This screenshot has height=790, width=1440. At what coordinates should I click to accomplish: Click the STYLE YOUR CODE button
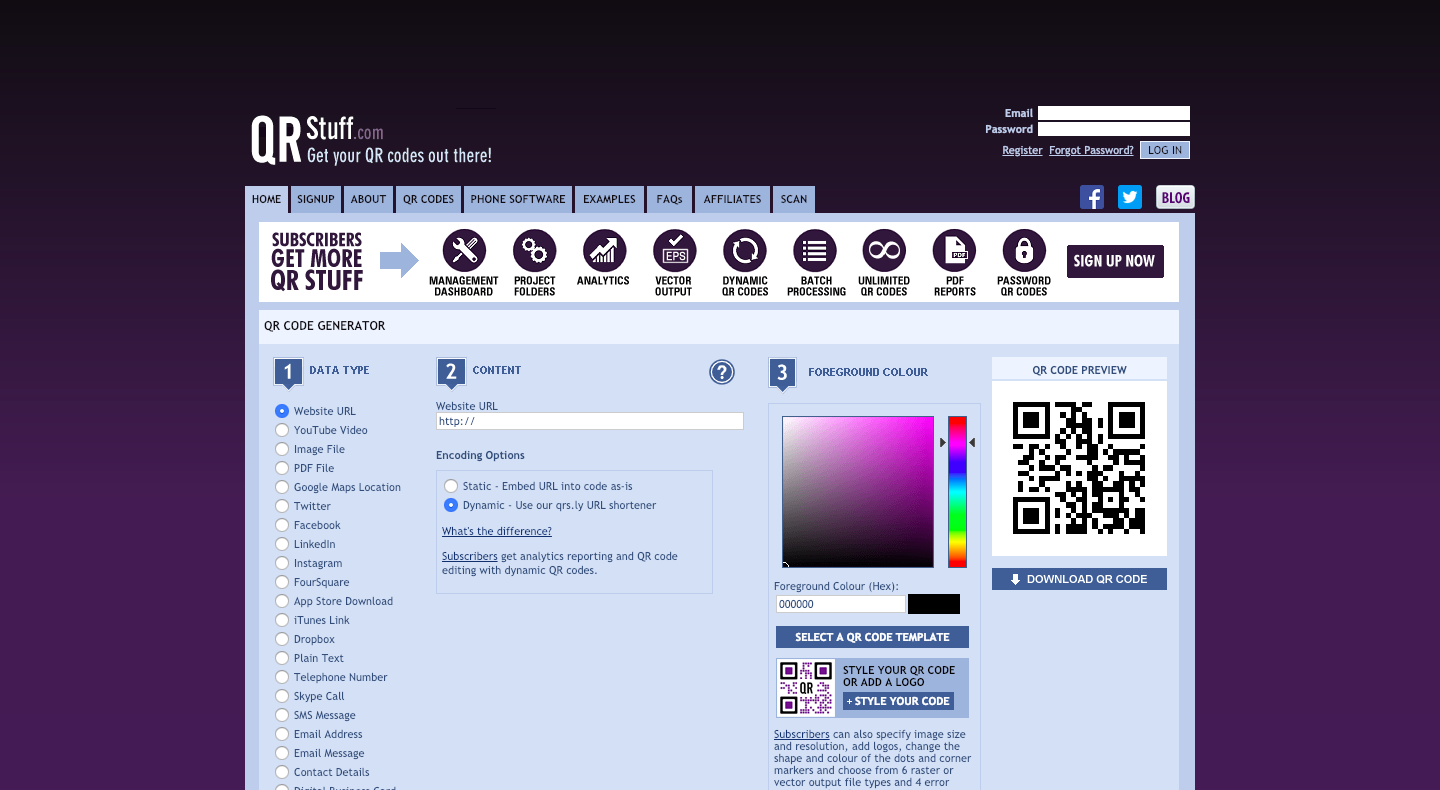898,701
